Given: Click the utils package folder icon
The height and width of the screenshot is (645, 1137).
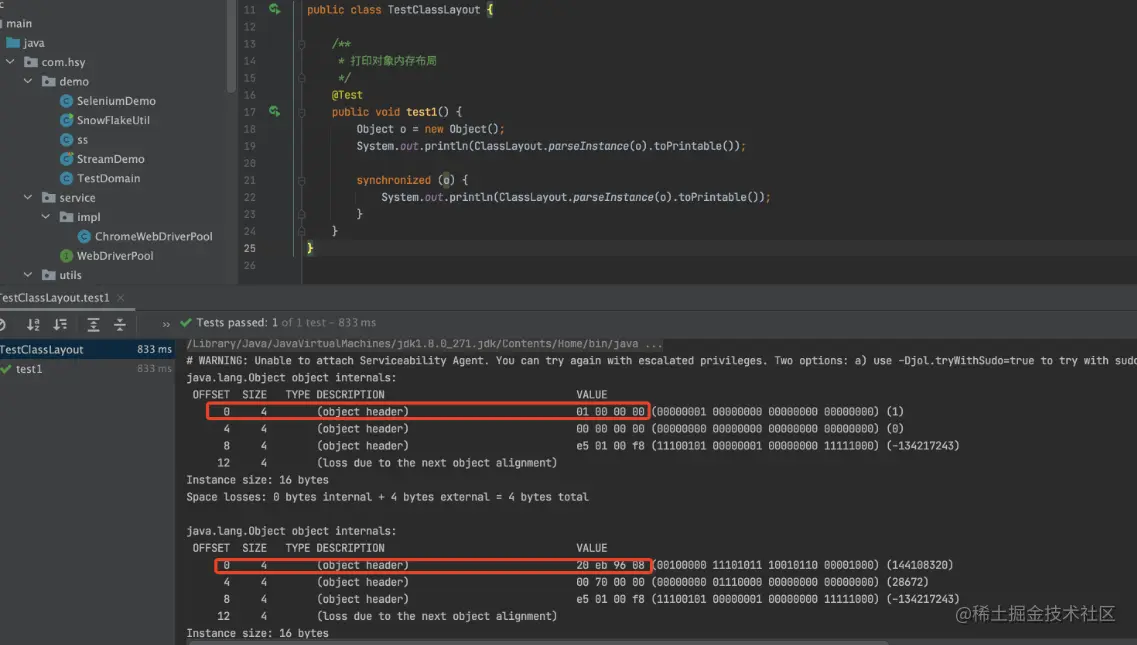Looking at the screenshot, I should [49, 275].
